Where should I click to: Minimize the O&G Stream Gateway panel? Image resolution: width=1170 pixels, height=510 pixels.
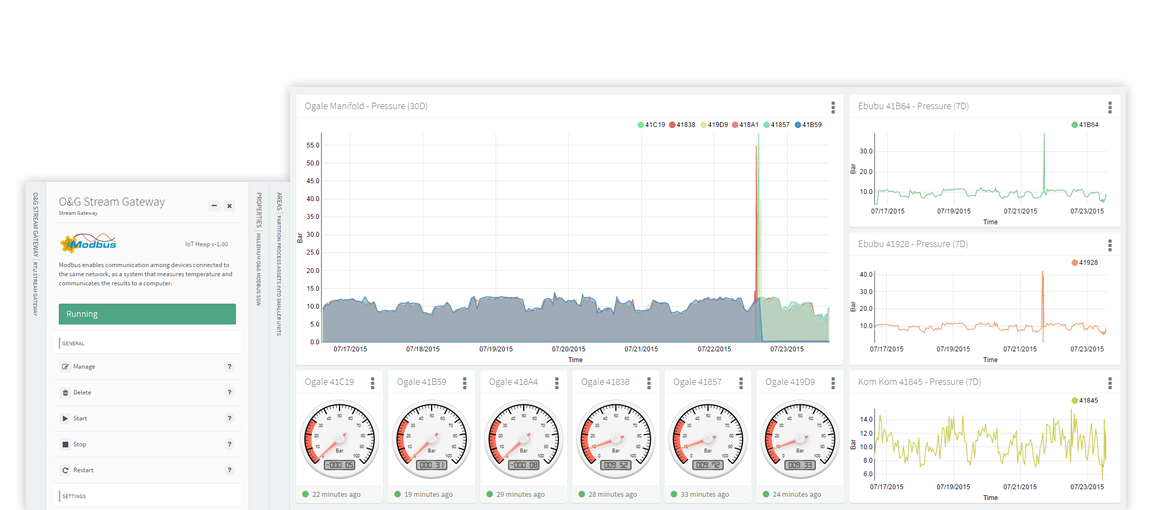point(213,206)
